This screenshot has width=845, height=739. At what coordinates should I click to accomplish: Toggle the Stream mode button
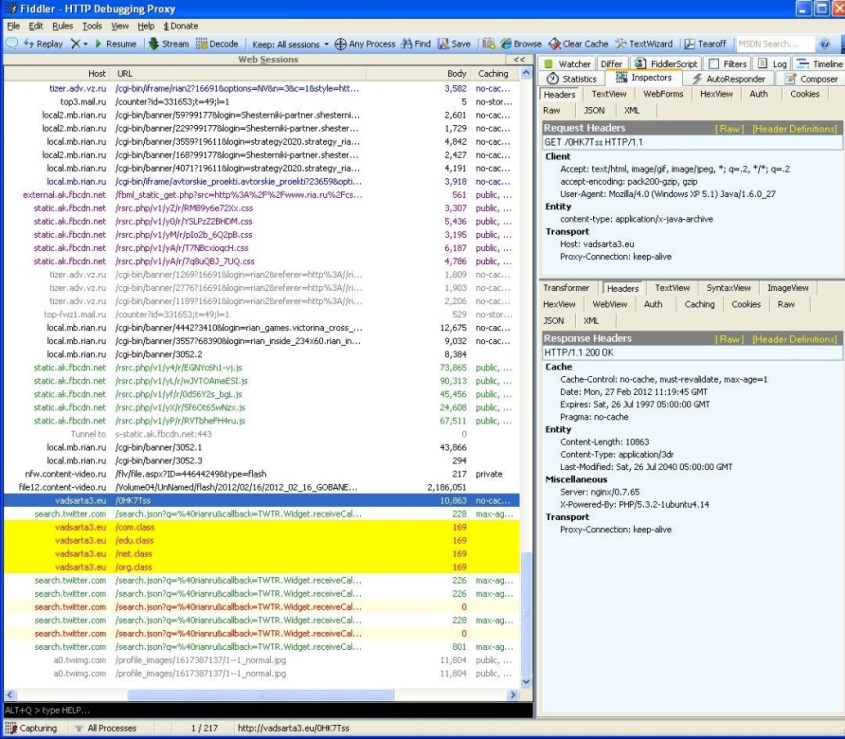pos(168,44)
